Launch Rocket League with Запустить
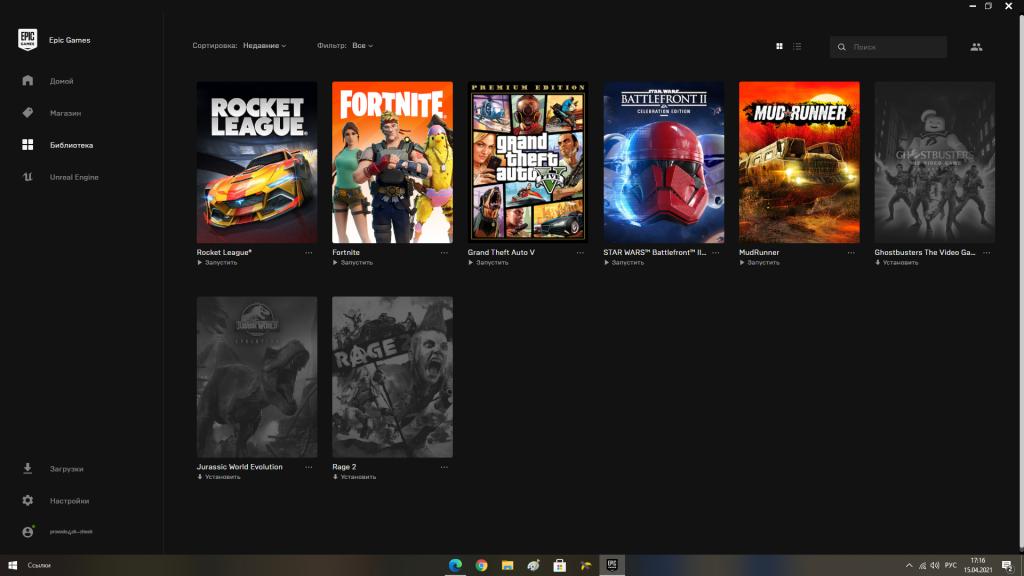This screenshot has width=1024, height=576. 217,263
